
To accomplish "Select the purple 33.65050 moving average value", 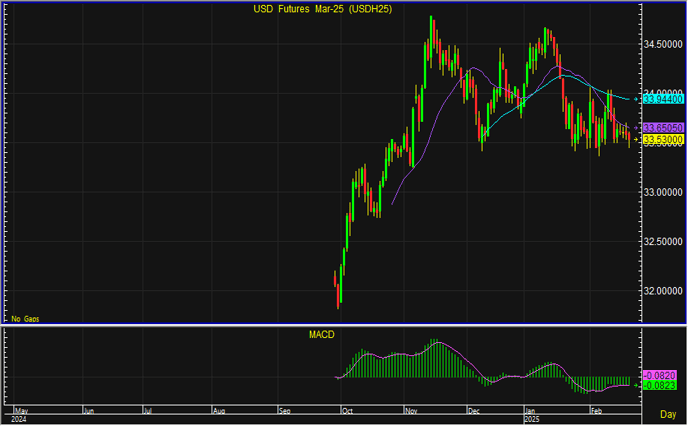I will (663, 128).
